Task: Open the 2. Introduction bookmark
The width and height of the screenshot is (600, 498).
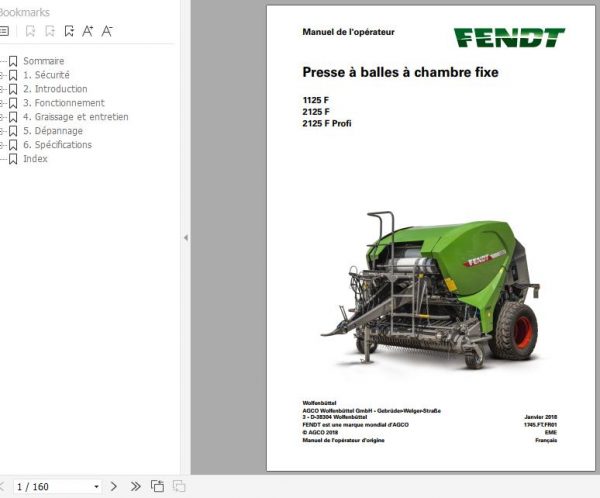Action: coord(55,89)
